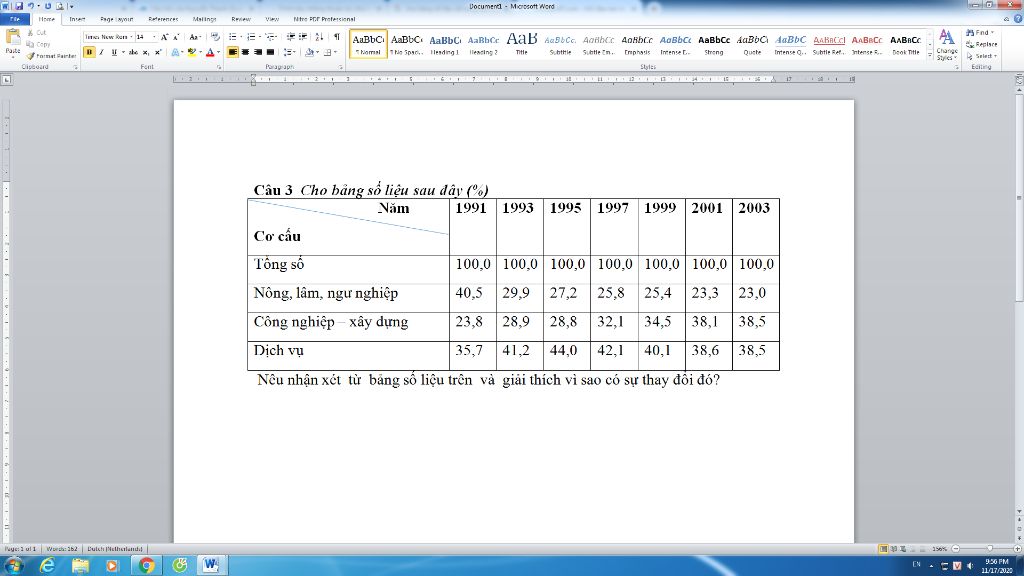Apply the No Spacing style
Screen dimensions: 1024x576
point(407,44)
